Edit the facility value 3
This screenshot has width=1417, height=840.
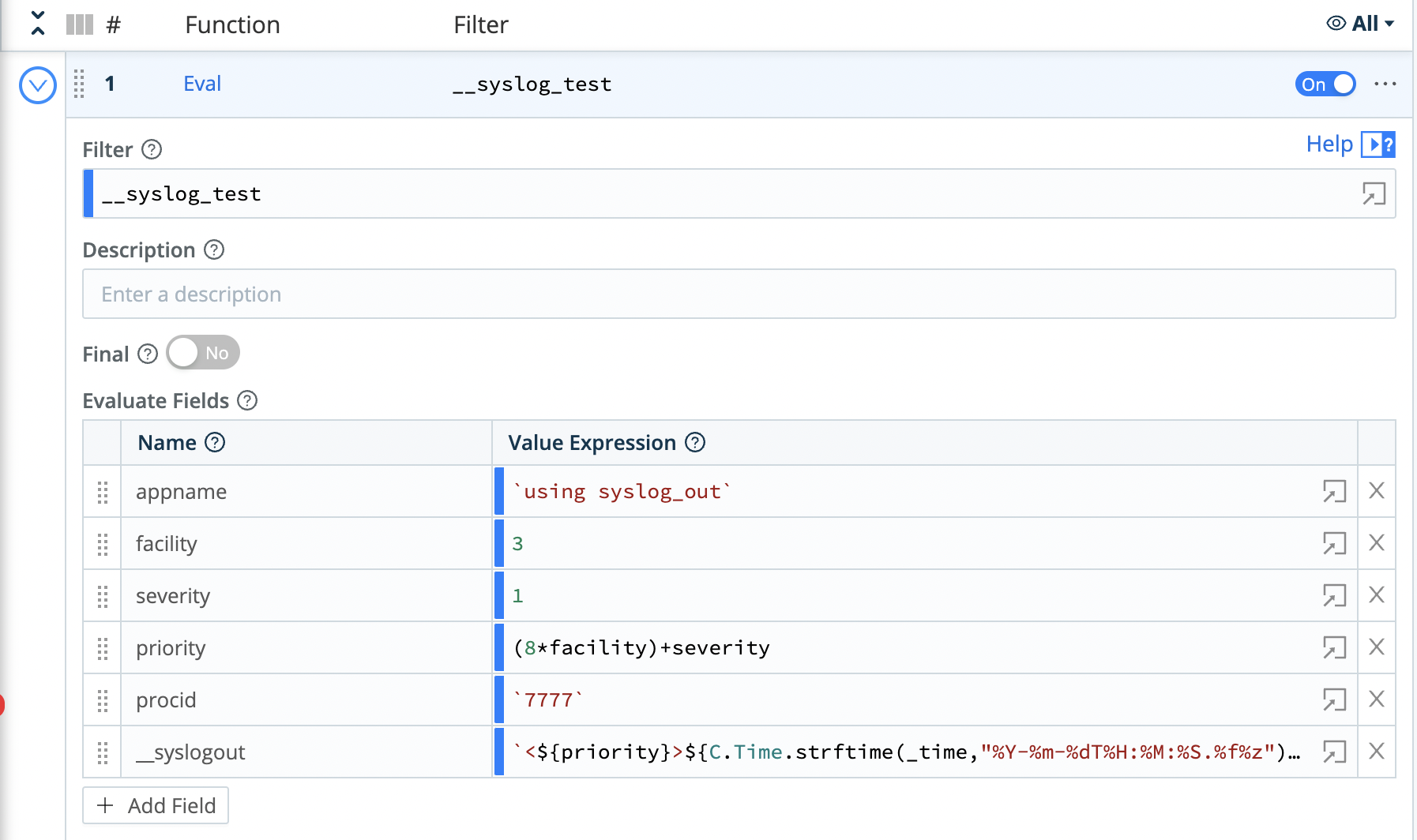click(x=908, y=543)
